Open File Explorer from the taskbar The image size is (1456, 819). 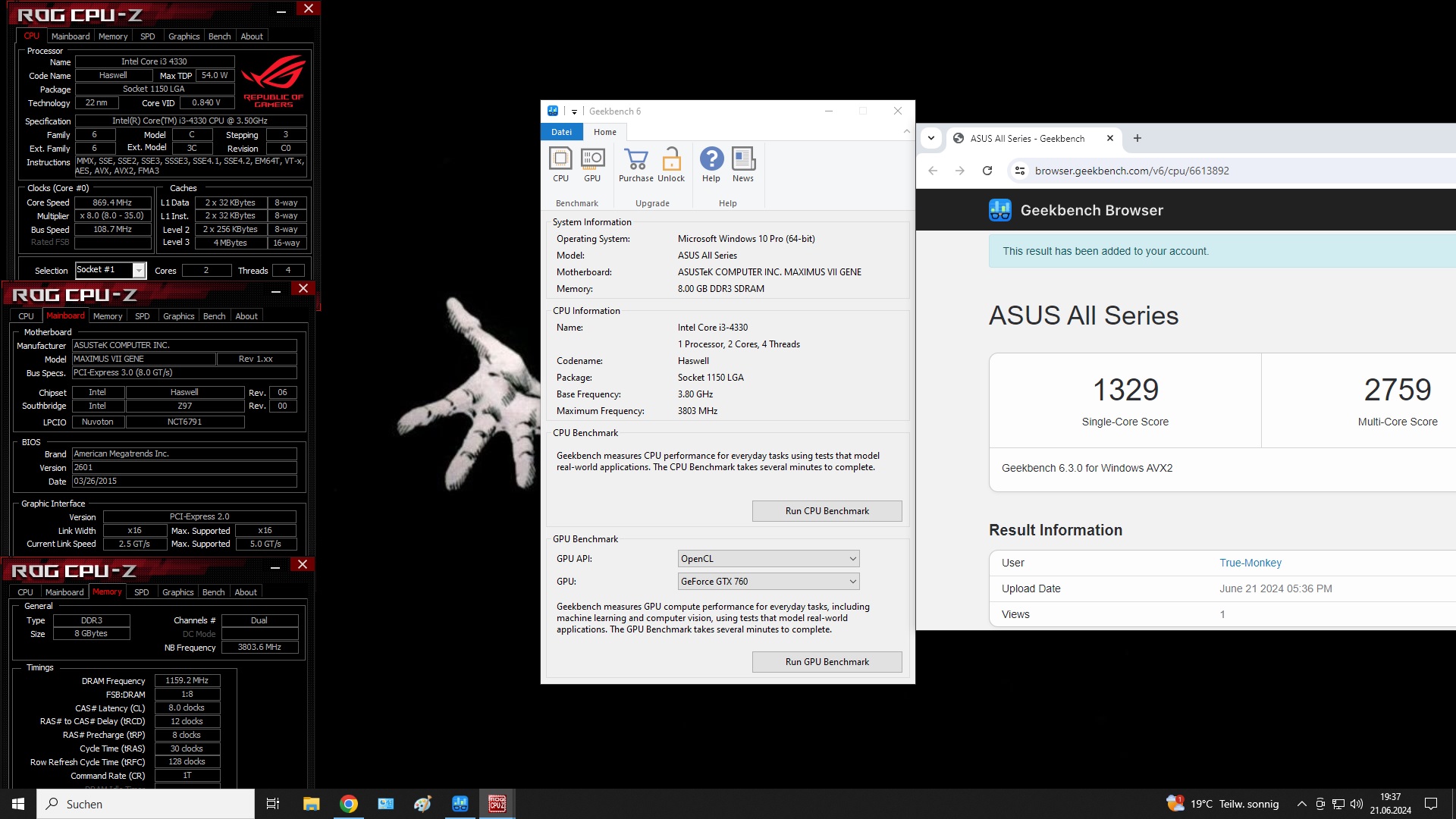[311, 804]
